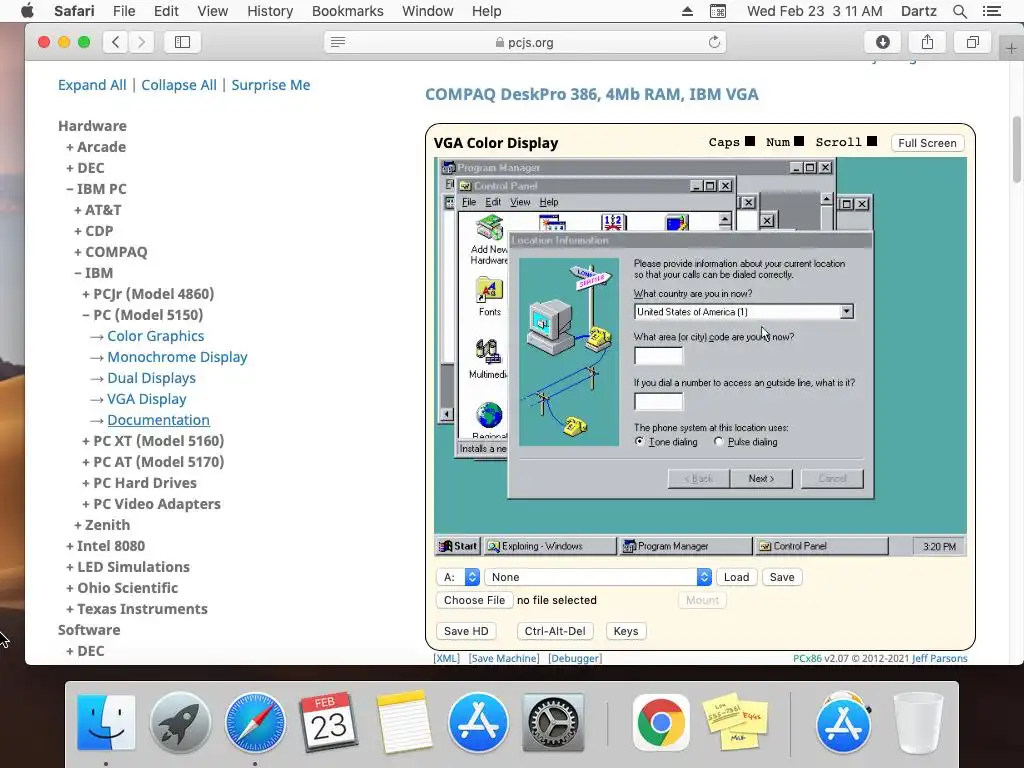Image resolution: width=1024 pixels, height=768 pixels.
Task: Click Safari back navigation arrow
Action: (116, 42)
